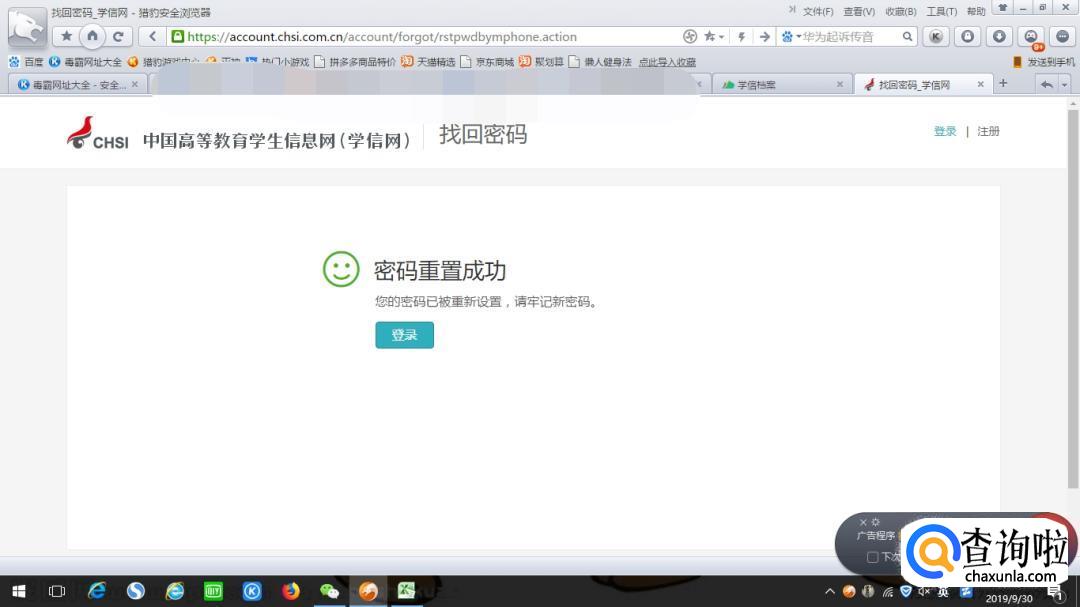
Task: Toggle the checkbox in ad popup
Action: tap(872, 557)
